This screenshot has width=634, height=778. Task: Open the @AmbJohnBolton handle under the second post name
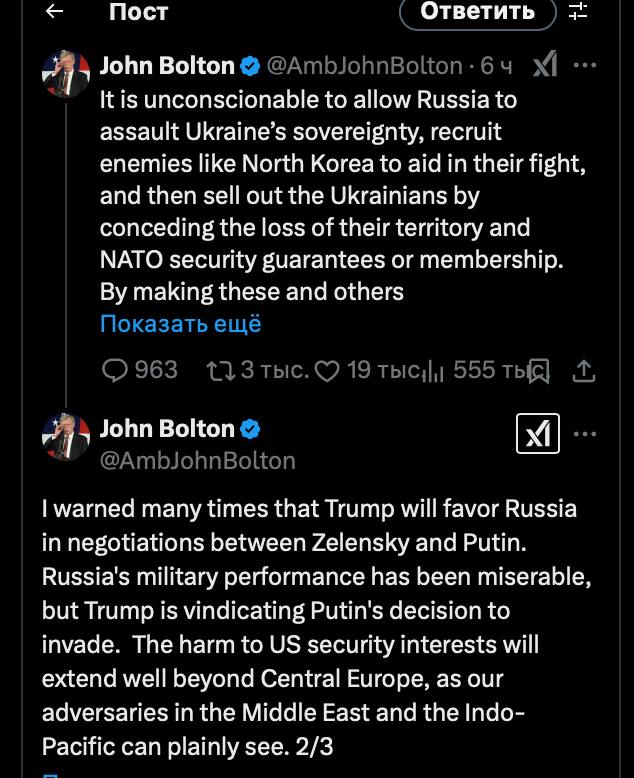(198, 460)
